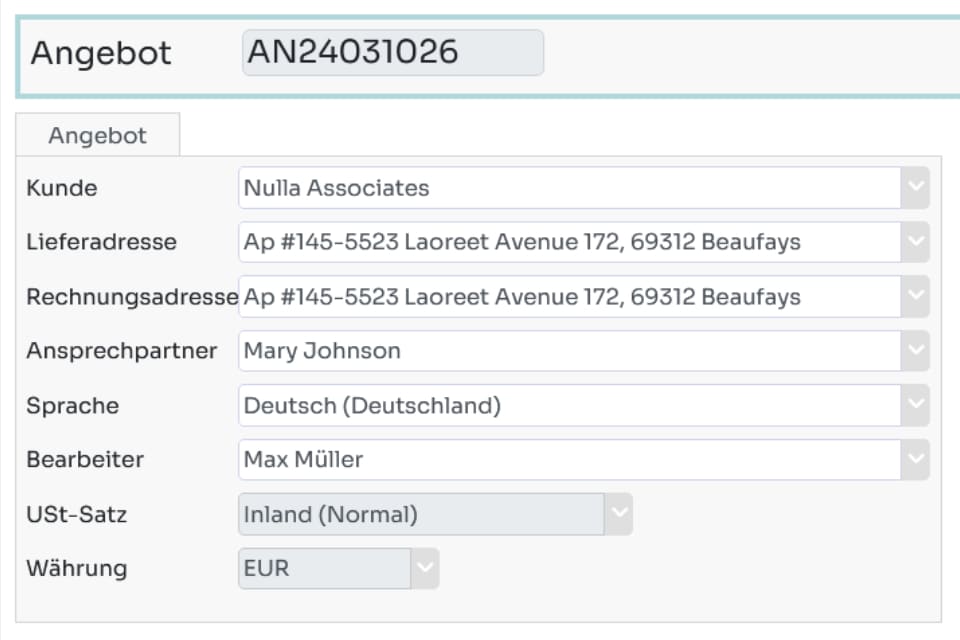
Task: Click the Nulla Associates customer field
Action: [x=569, y=187]
